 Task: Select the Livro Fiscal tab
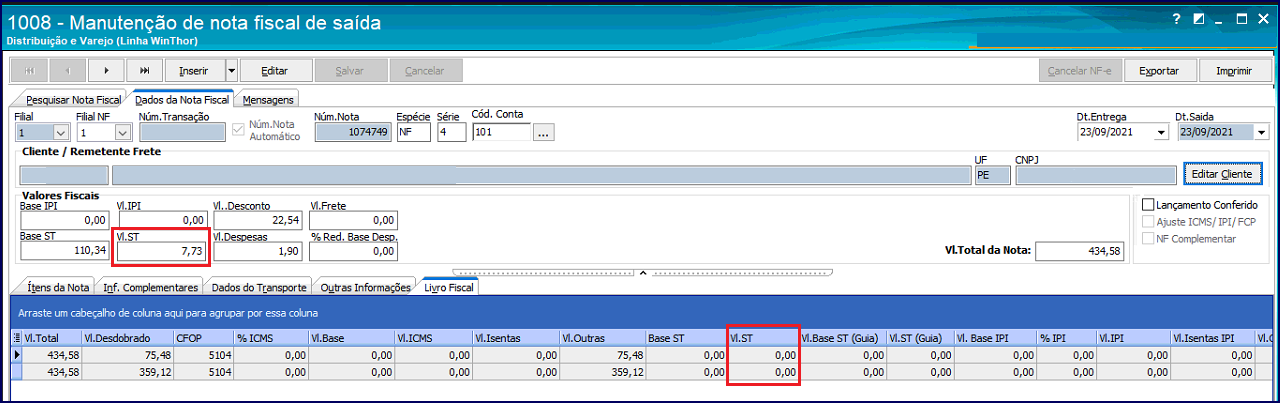click(449, 288)
